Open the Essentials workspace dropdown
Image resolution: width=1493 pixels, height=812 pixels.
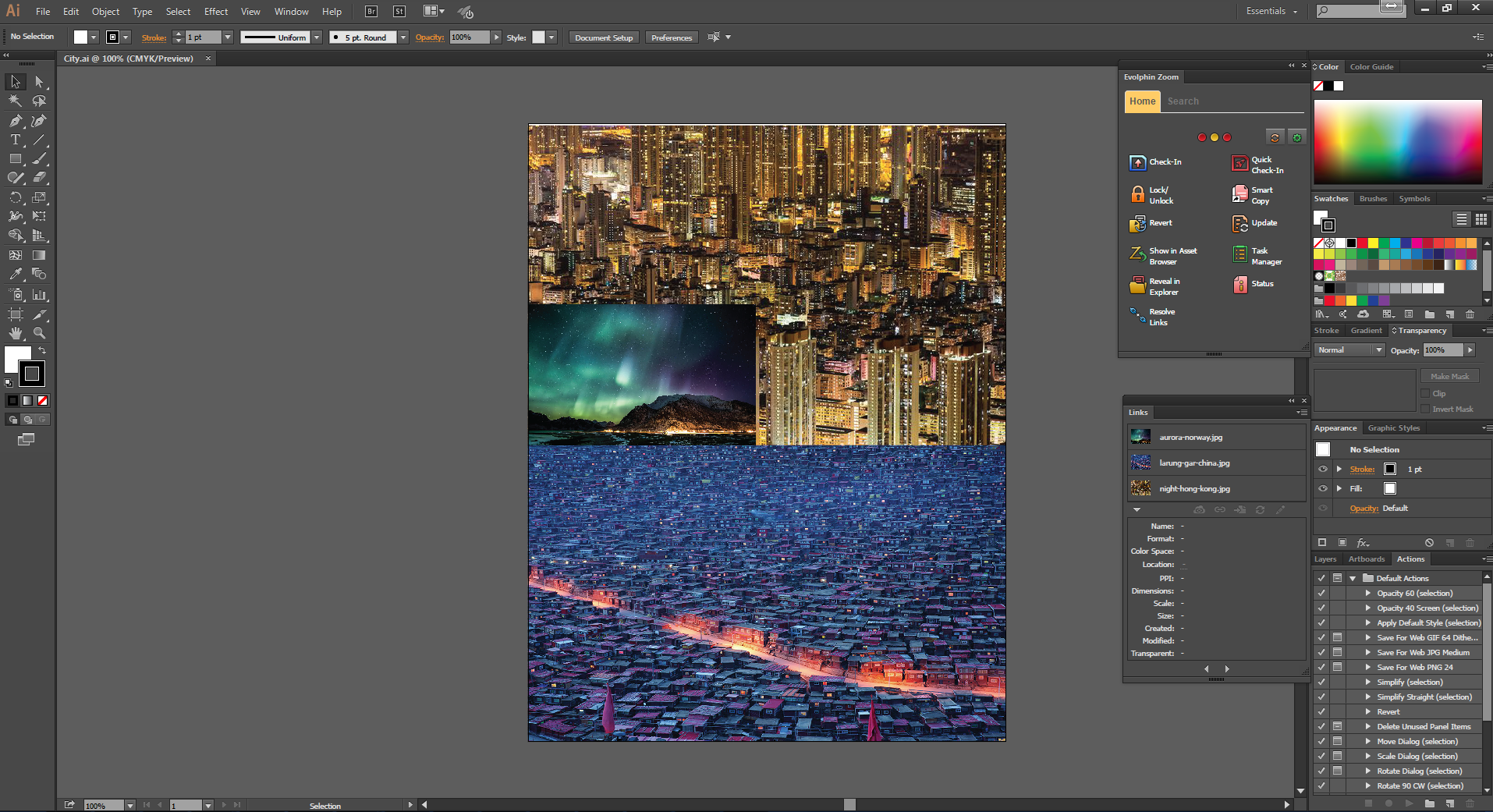tap(1271, 11)
